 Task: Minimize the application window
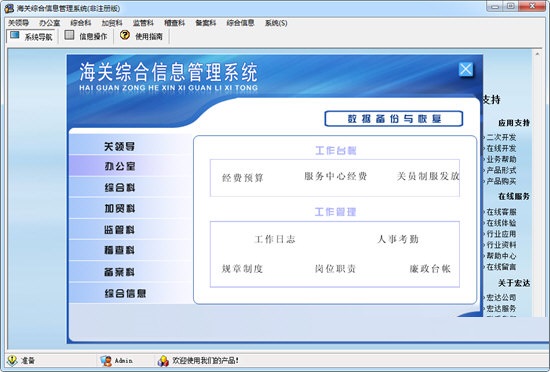(x=495, y=6)
